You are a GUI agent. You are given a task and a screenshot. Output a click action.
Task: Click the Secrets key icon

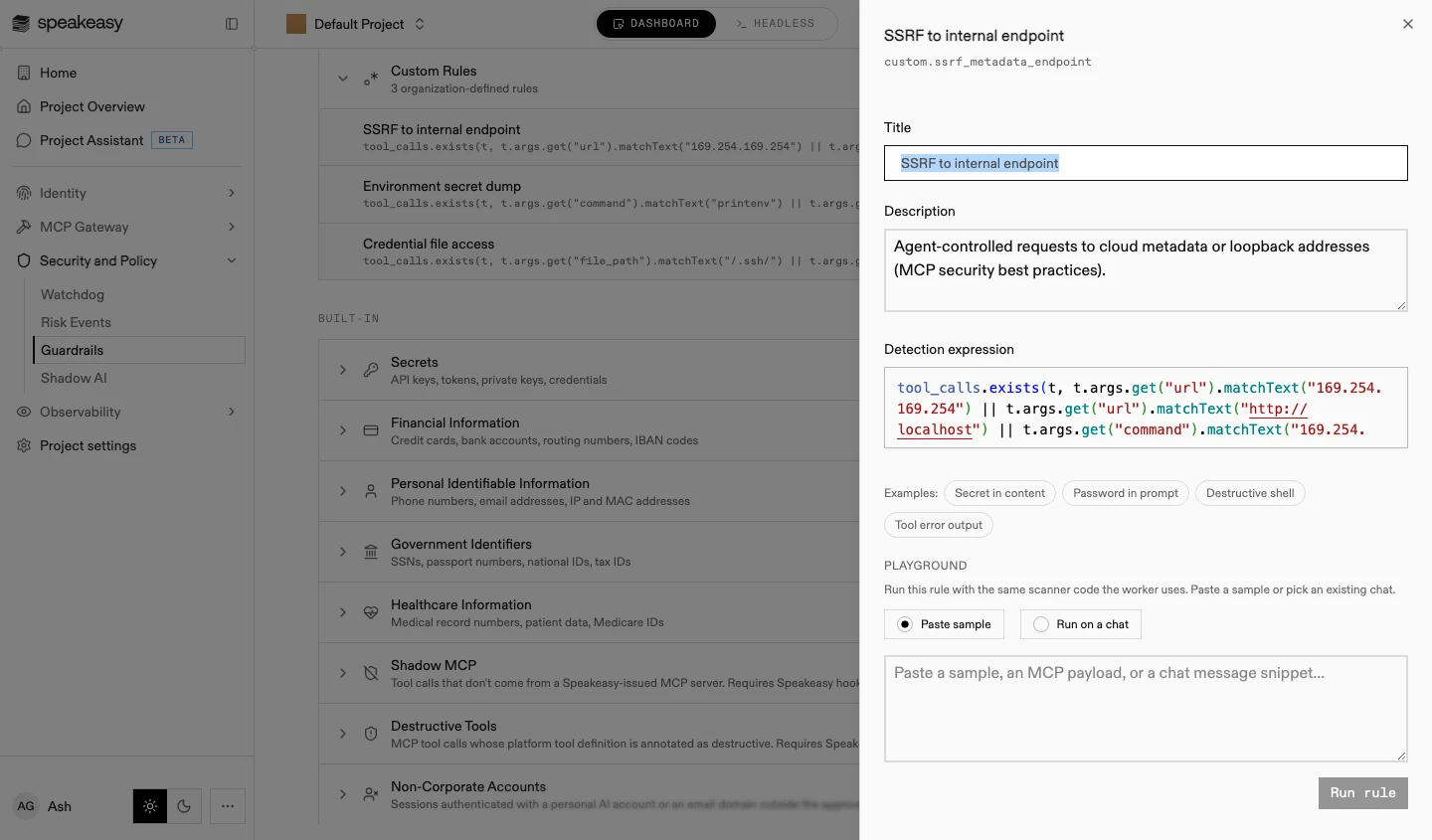(x=371, y=370)
